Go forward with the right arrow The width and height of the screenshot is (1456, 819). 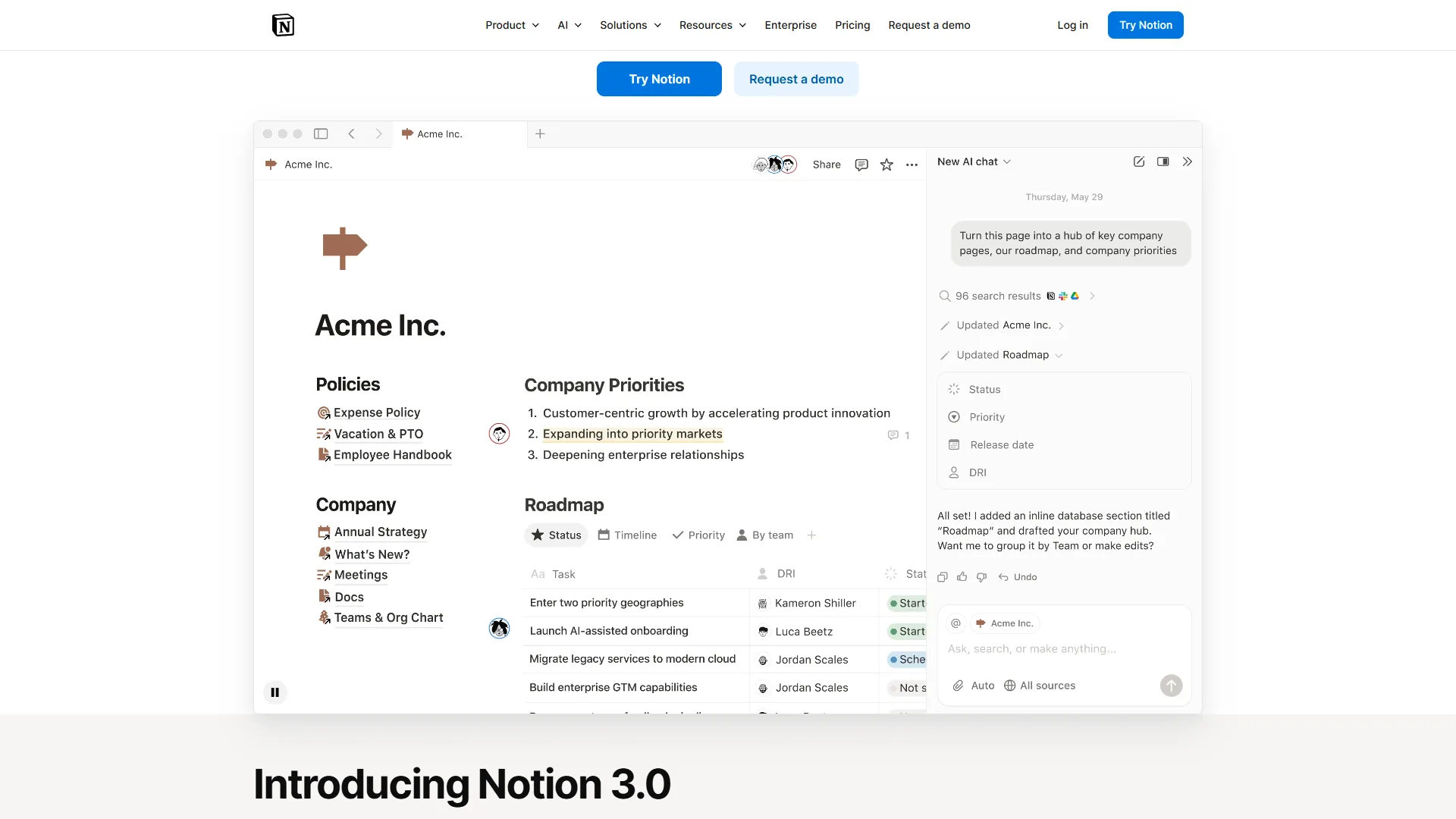tap(378, 134)
